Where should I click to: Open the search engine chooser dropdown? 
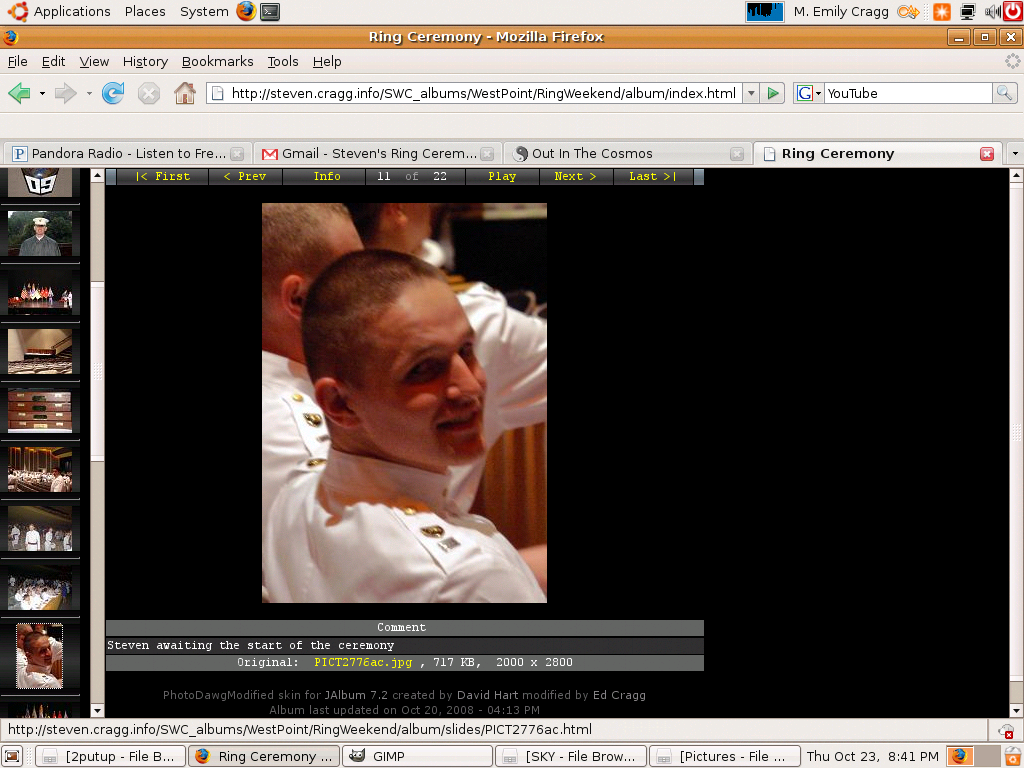[808, 93]
